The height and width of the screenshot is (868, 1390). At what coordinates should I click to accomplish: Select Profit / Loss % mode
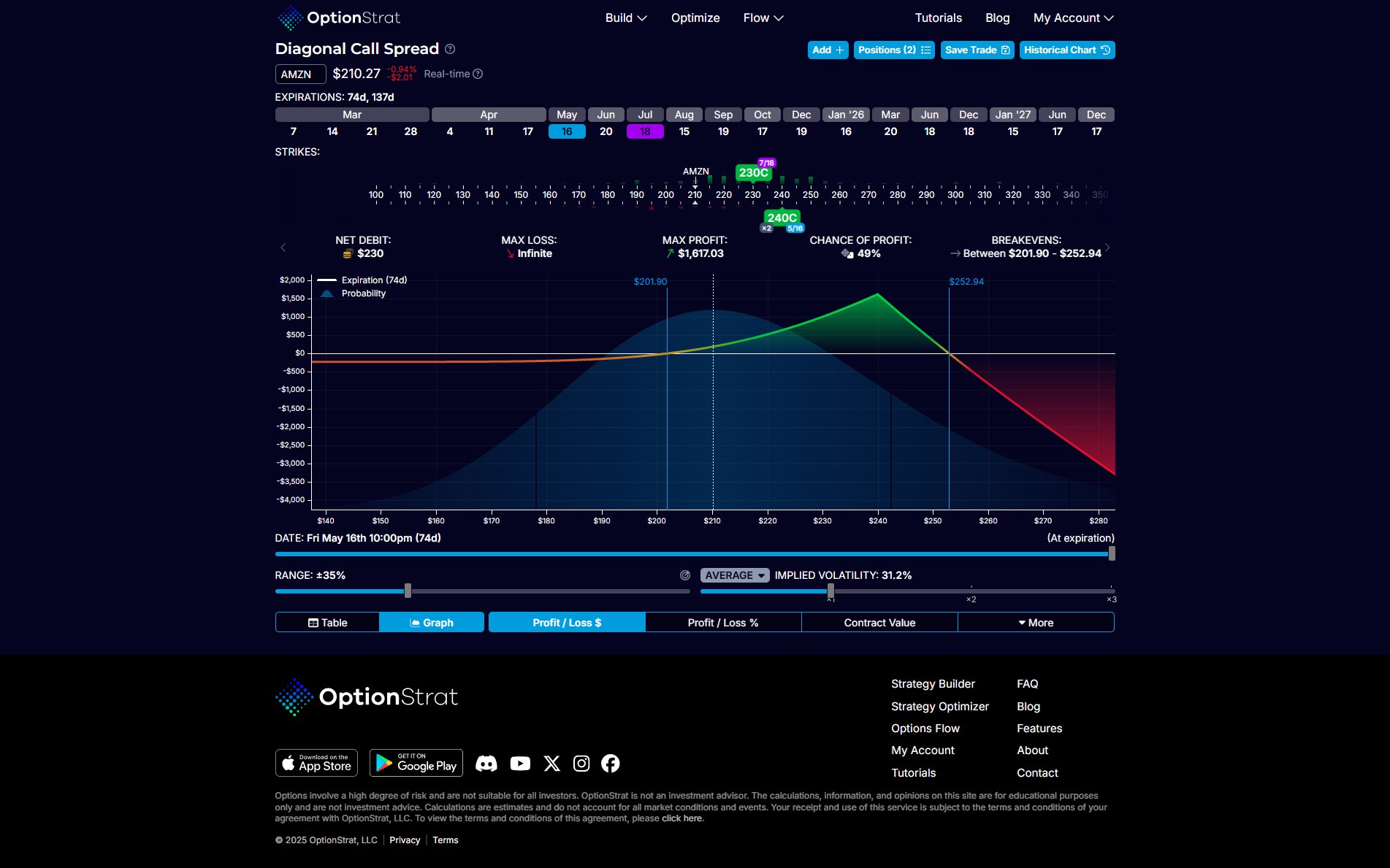pyautogui.click(x=722, y=623)
